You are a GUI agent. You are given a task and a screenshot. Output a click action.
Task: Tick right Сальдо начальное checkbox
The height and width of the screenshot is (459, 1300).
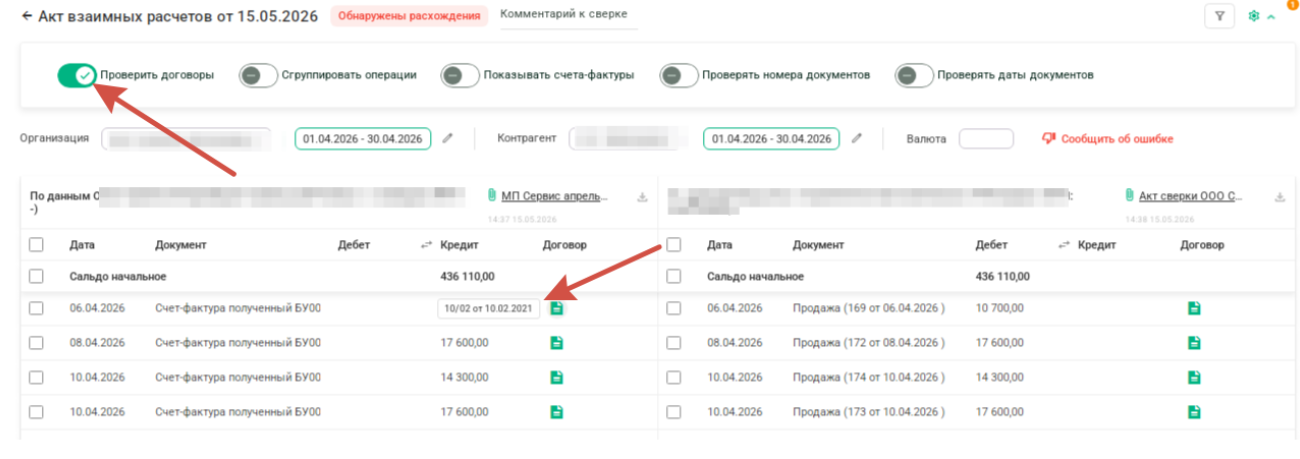click(674, 276)
